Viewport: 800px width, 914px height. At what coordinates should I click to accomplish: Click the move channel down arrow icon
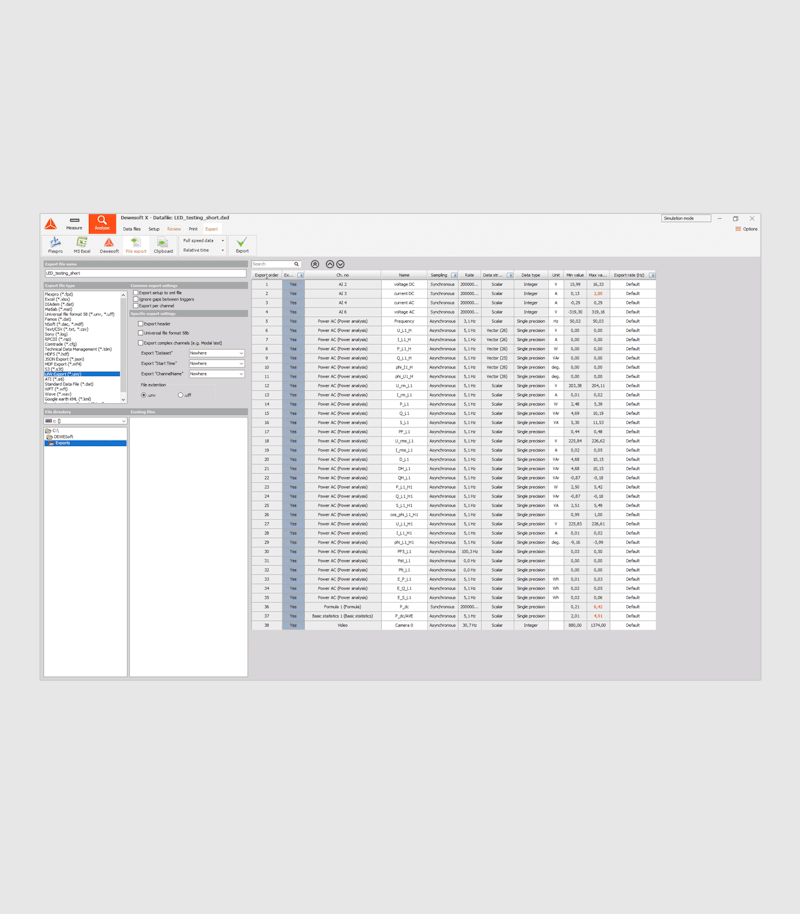click(341, 264)
